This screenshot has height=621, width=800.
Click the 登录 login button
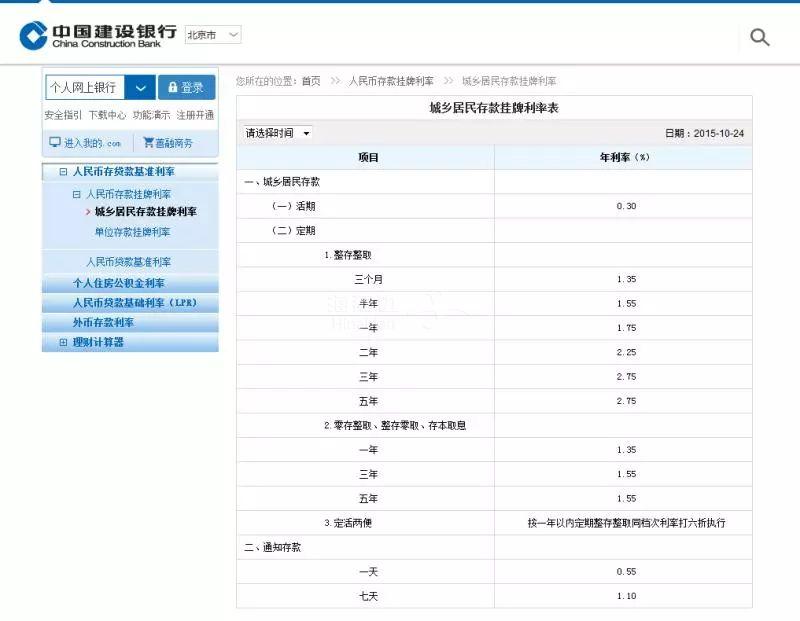pos(186,88)
